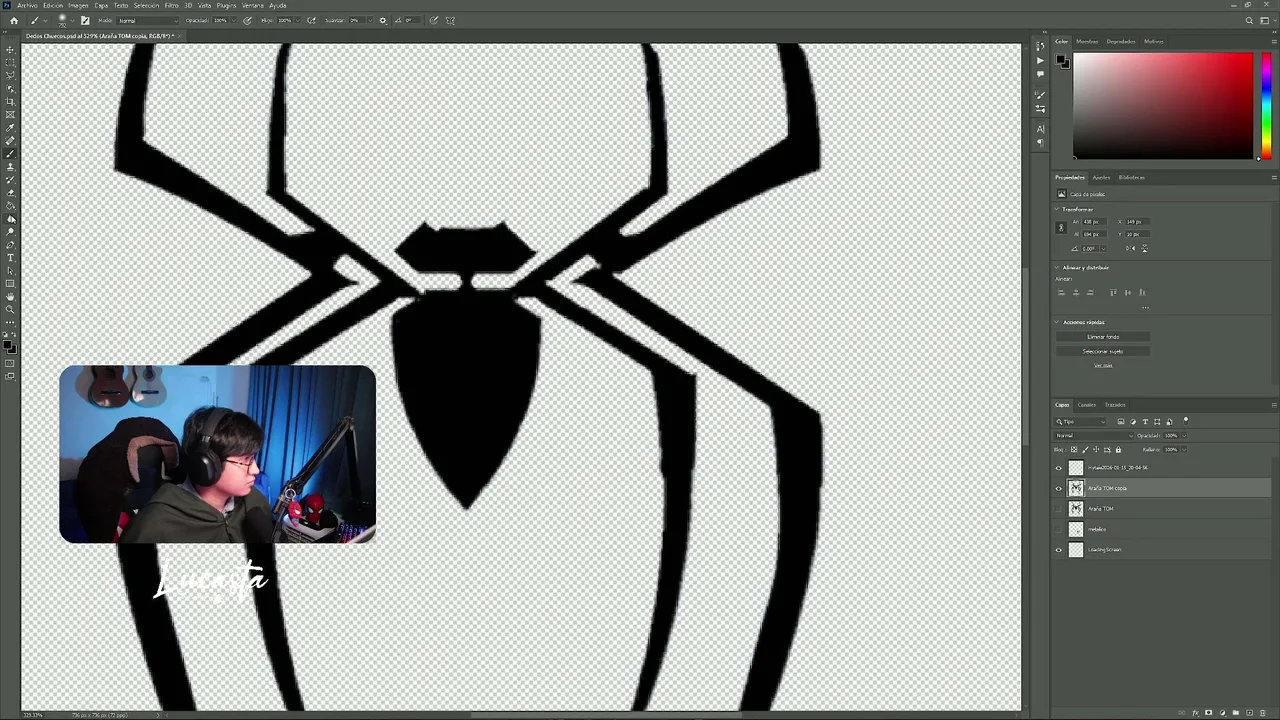Show more align options ellipsis
Image resolution: width=1280 pixels, height=720 pixels.
coord(1145,307)
